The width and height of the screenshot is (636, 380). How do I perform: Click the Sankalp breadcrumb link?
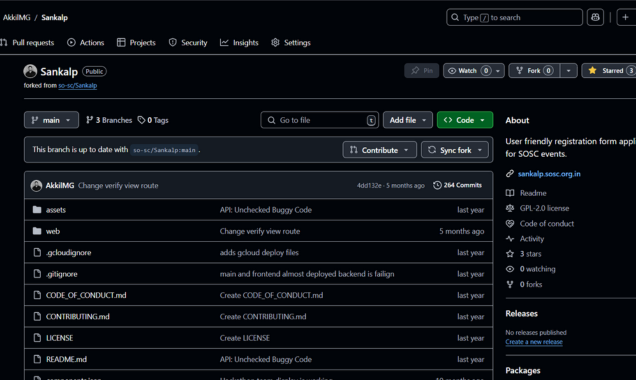(x=54, y=17)
